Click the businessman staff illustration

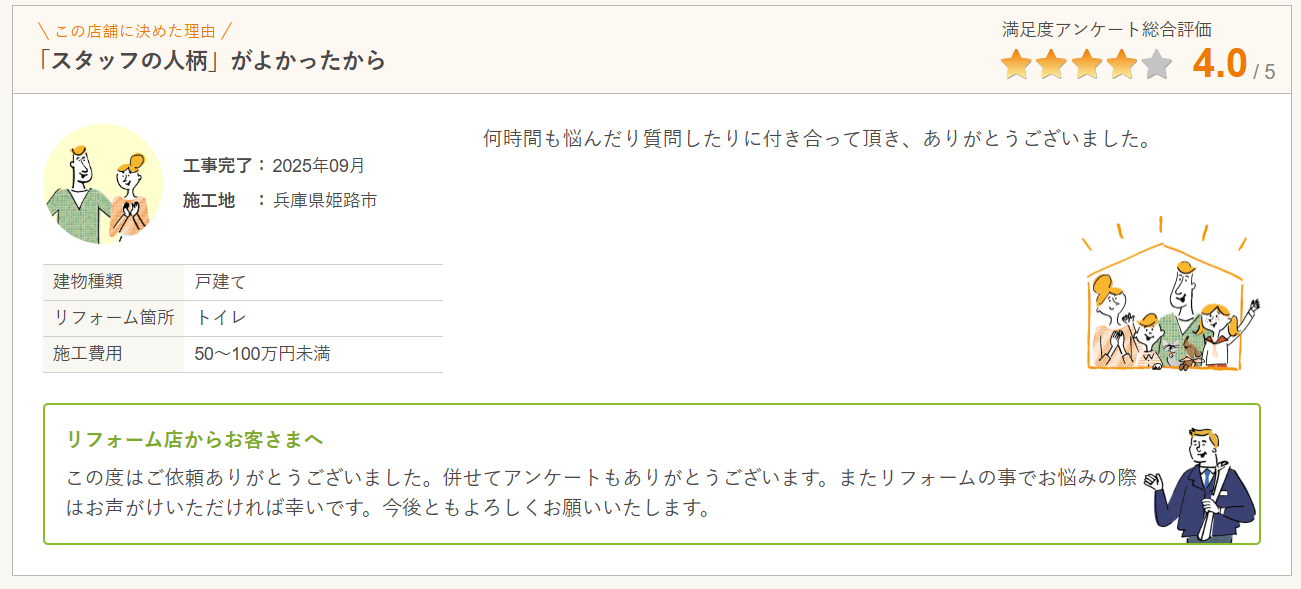[1204, 486]
